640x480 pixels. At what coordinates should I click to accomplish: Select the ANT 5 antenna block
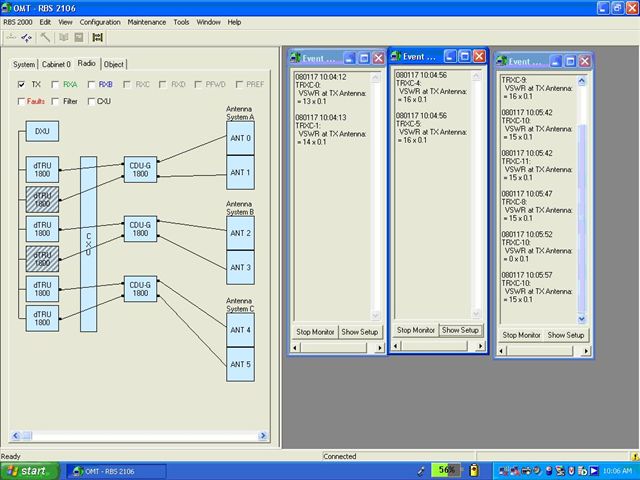tap(240, 364)
